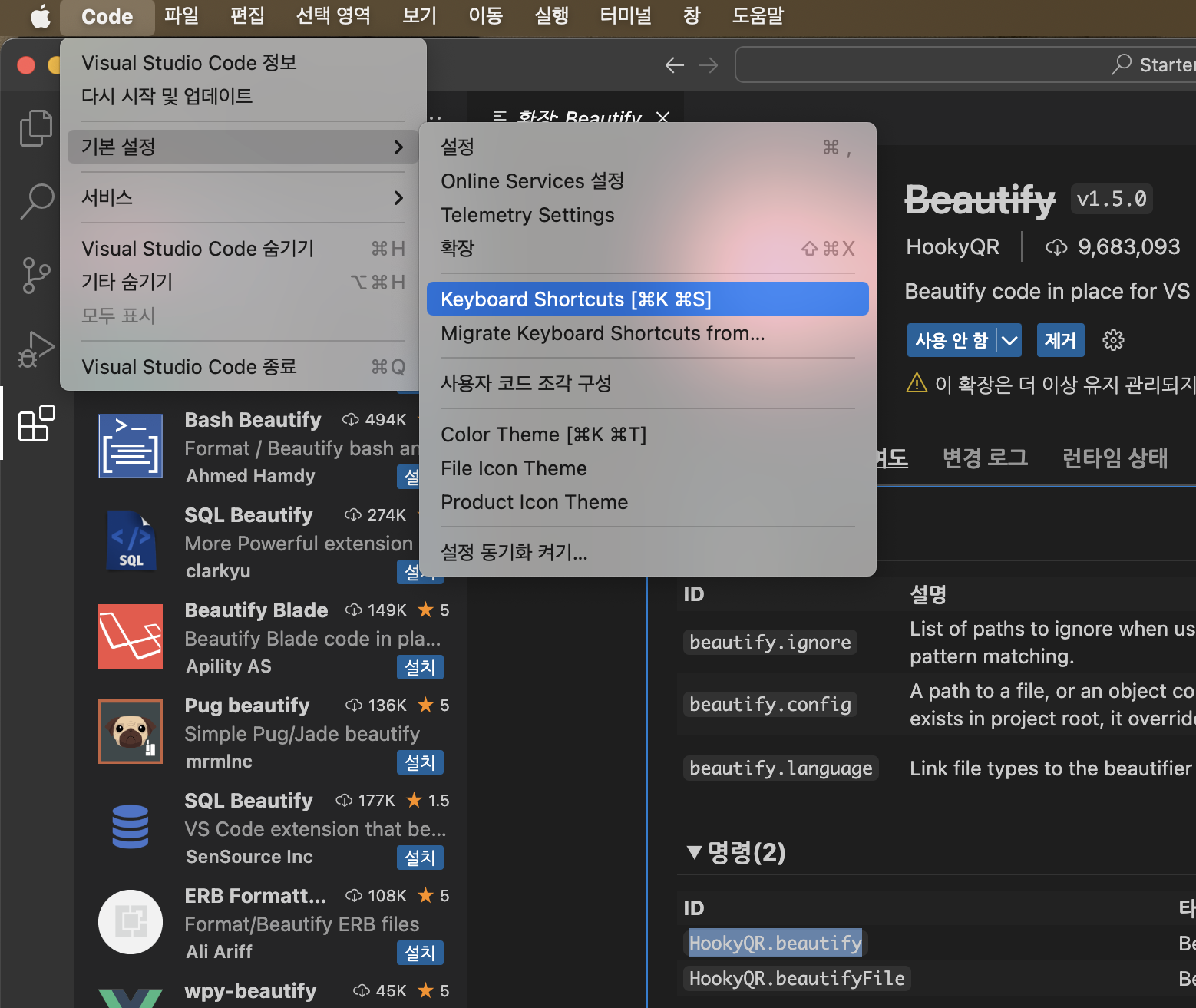Choose Telemetry Settings
Image resolution: width=1196 pixels, height=1008 pixels.
point(648,215)
